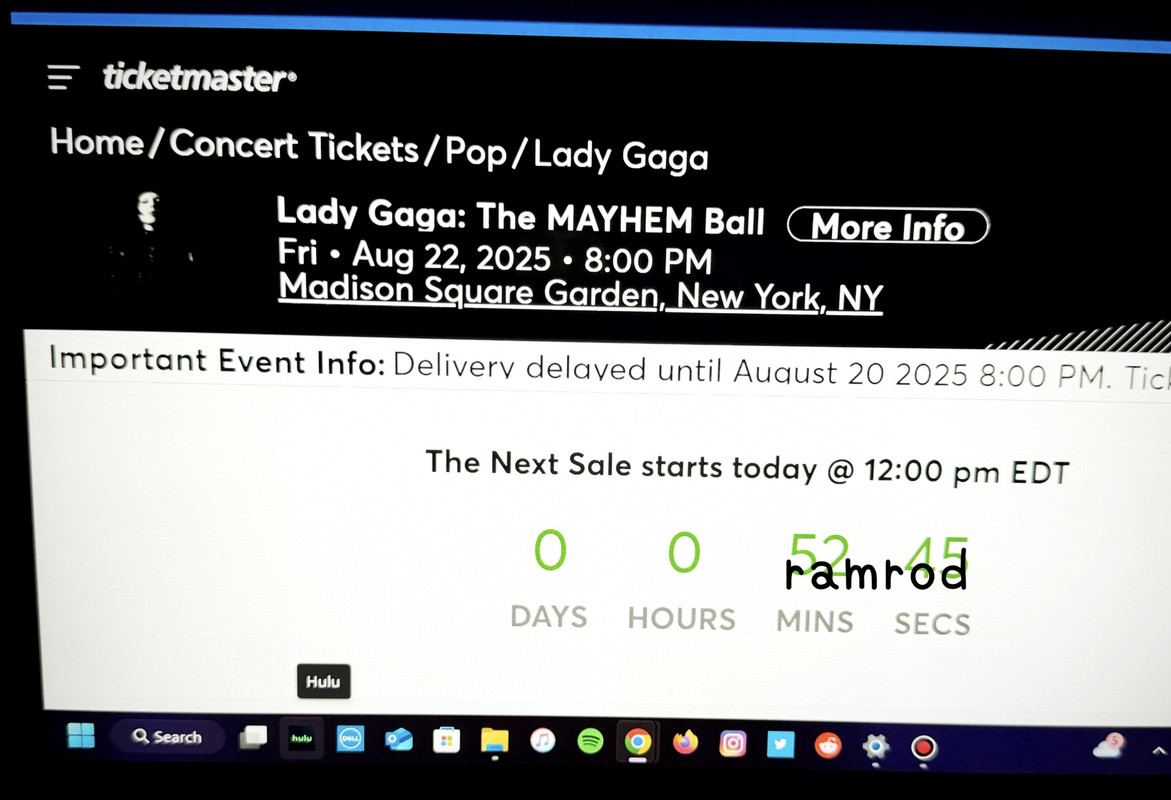Open File Explorer folder icon
Viewport: 1171px width, 800px height.
pyautogui.click(x=494, y=741)
